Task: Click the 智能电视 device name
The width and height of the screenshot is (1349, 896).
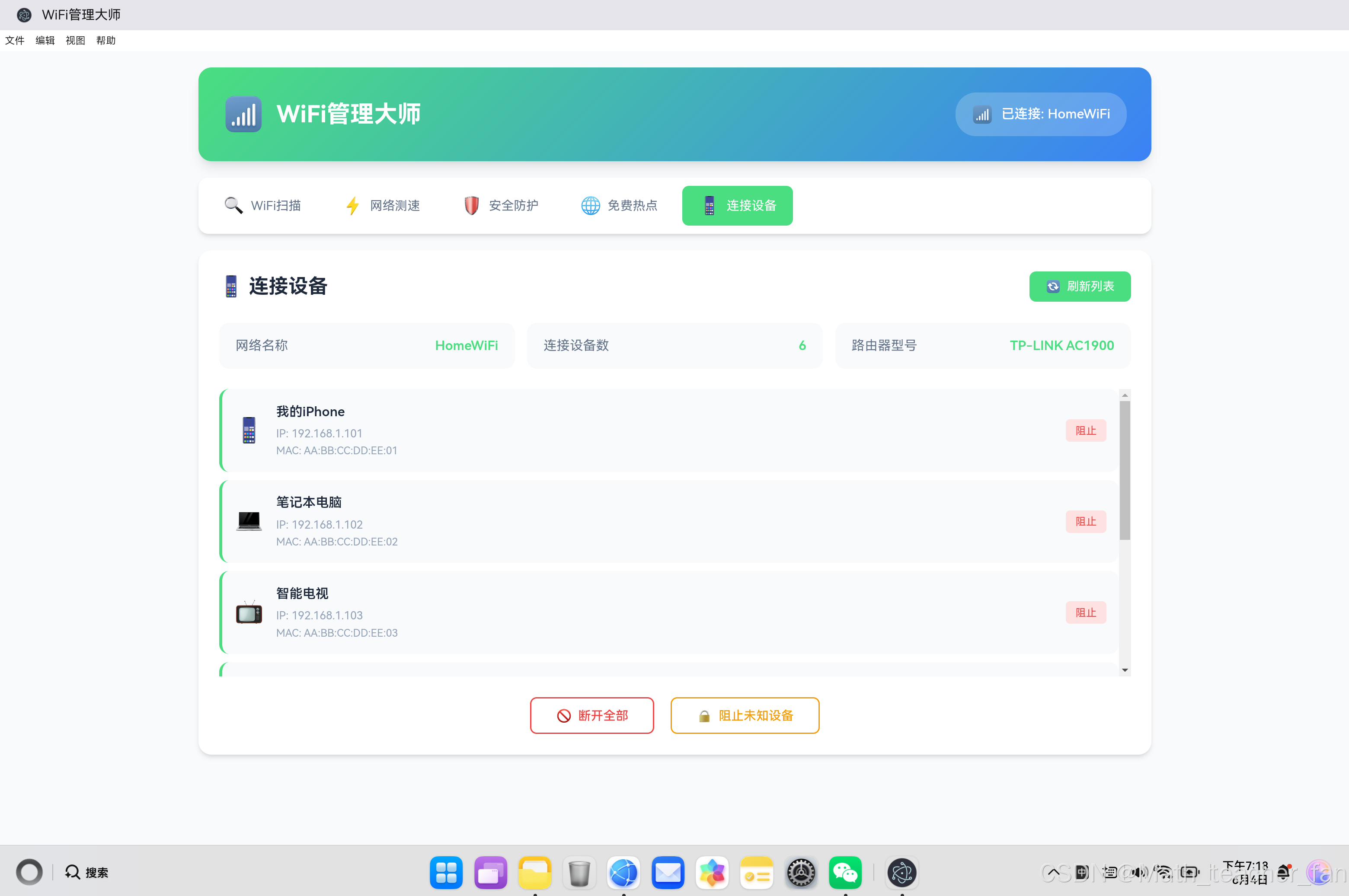Action: tap(302, 594)
